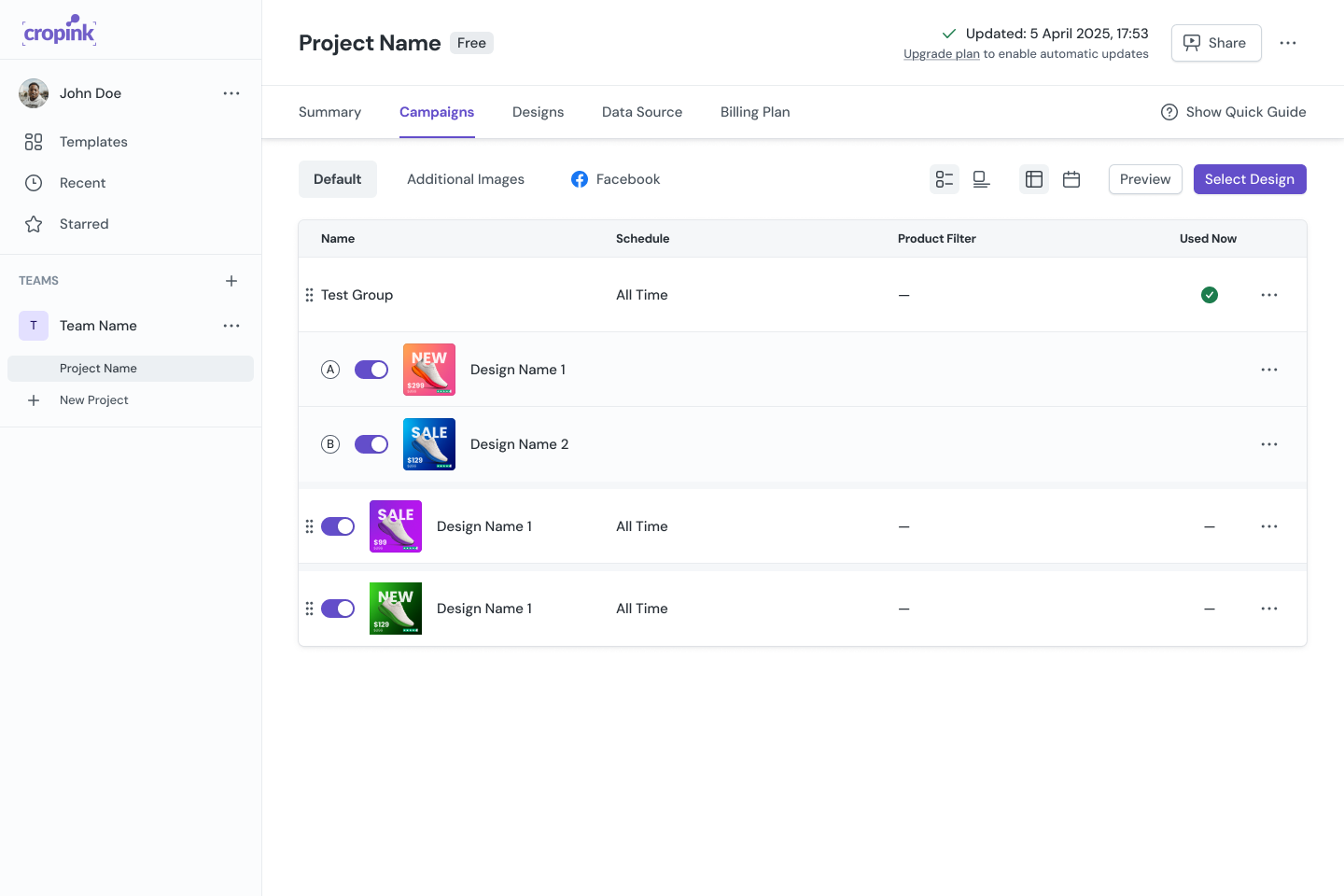Image resolution: width=1344 pixels, height=896 pixels.
Task: Click the compact layout view icon
Action: click(x=981, y=179)
